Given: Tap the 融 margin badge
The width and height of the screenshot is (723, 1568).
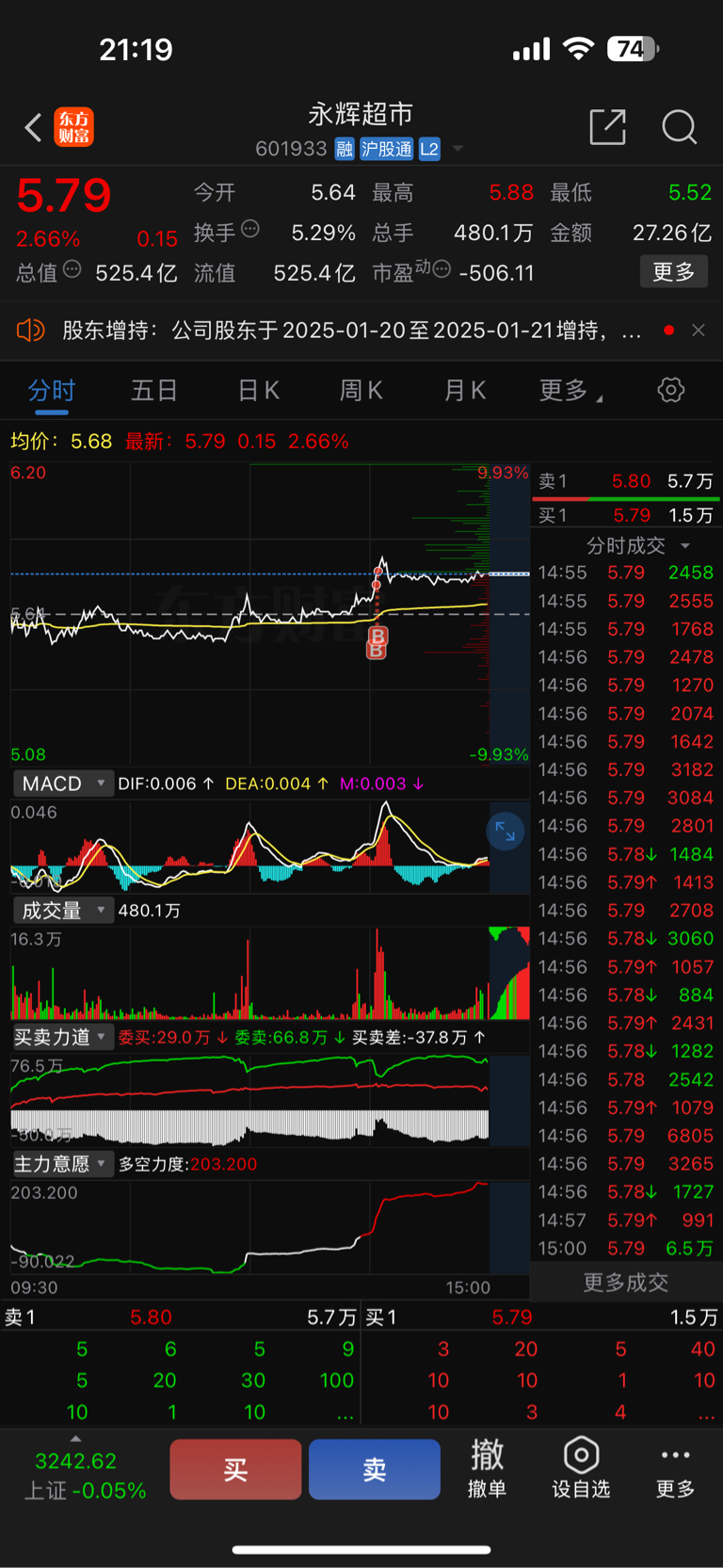Looking at the screenshot, I should pos(344,149).
